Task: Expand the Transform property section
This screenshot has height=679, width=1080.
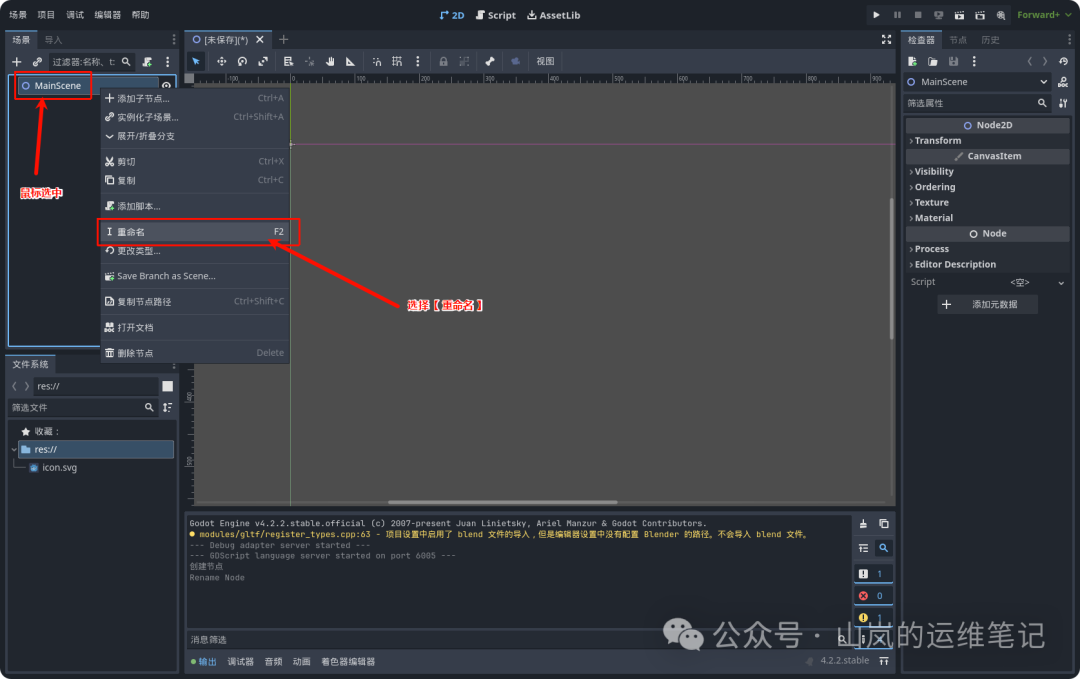Action: [x=938, y=141]
